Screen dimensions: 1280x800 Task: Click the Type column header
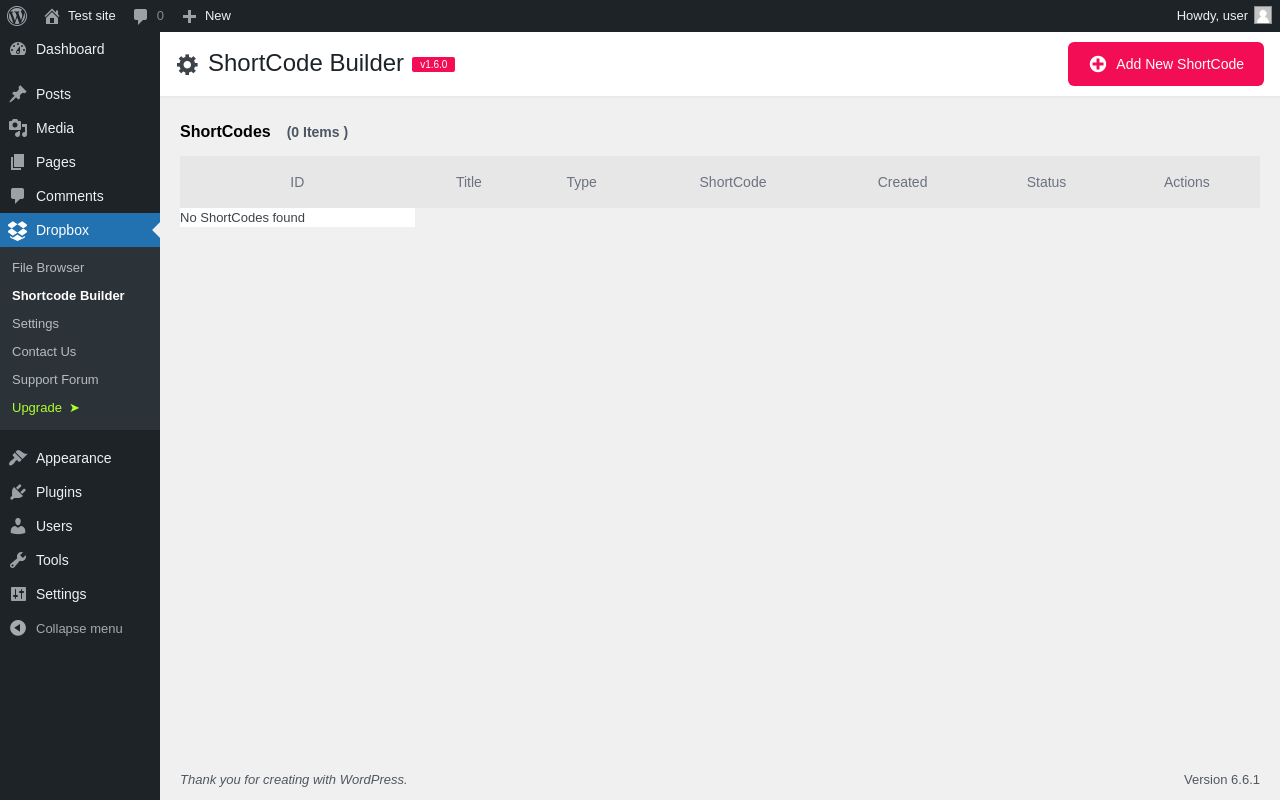582,182
